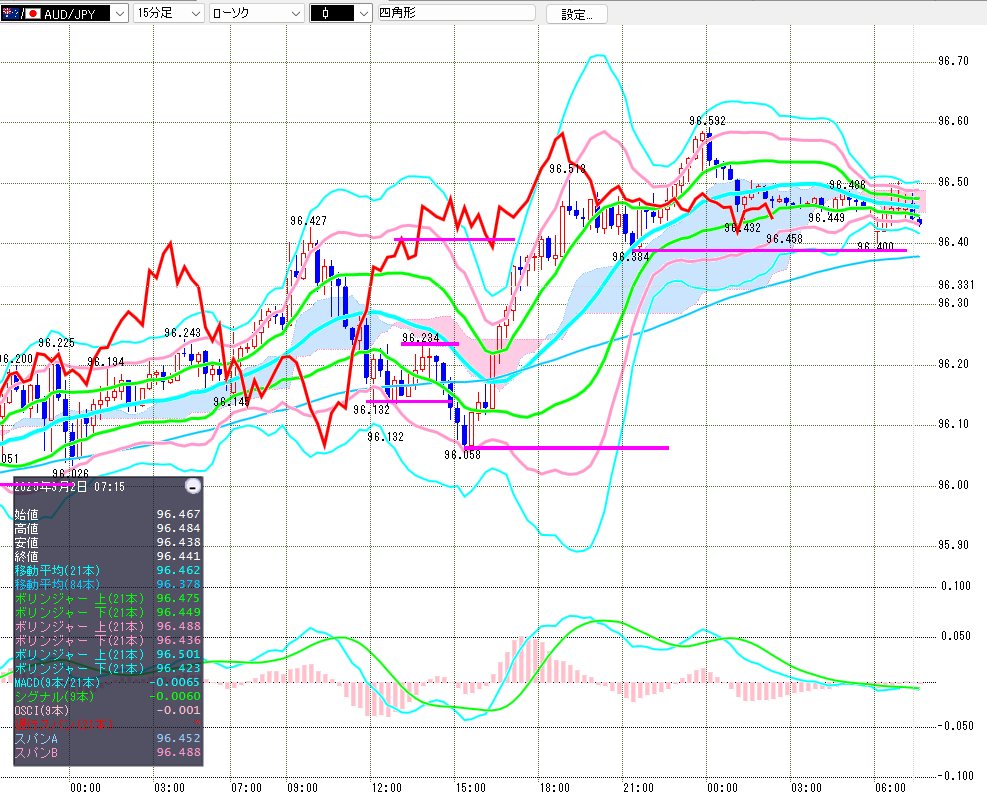Screen dimensions: 987x798
Task: Click the 15:00 time axis label
Action: [471, 788]
